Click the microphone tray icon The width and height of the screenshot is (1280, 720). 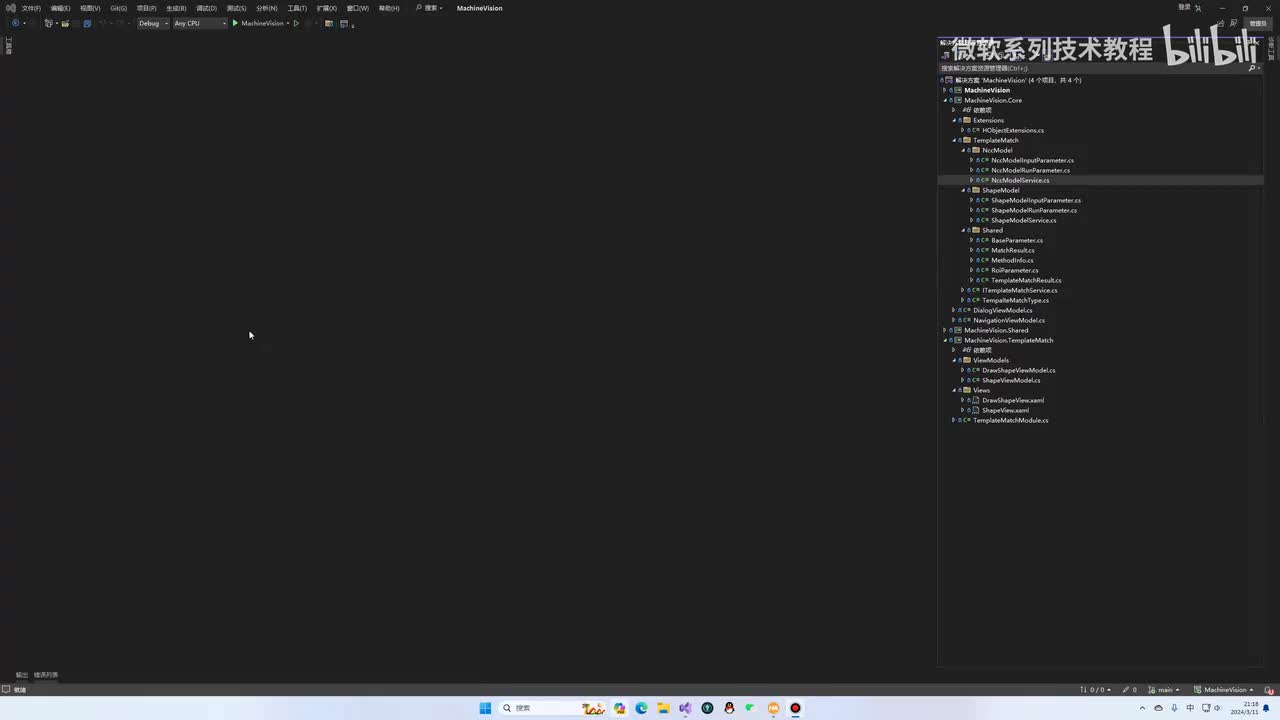point(1174,708)
